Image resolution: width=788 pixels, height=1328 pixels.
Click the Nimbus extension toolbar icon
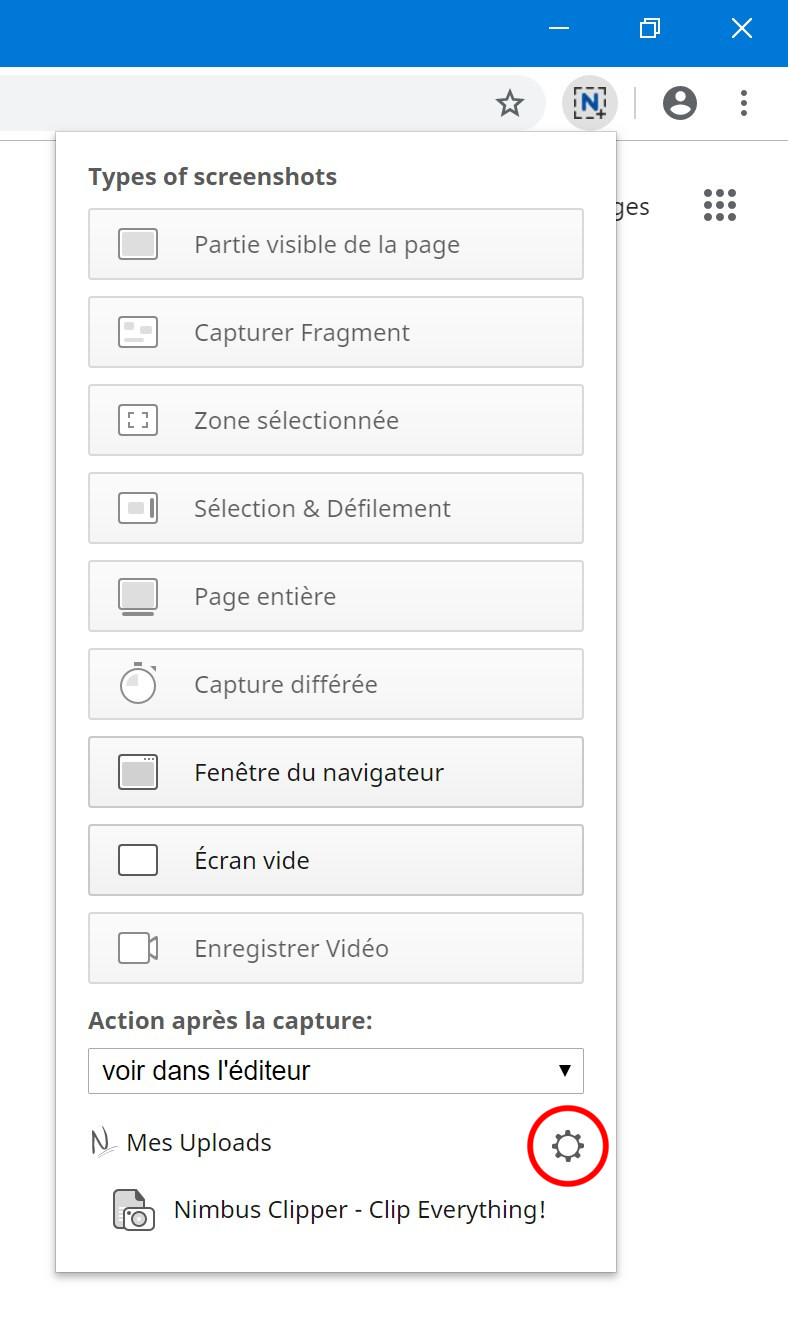point(590,103)
